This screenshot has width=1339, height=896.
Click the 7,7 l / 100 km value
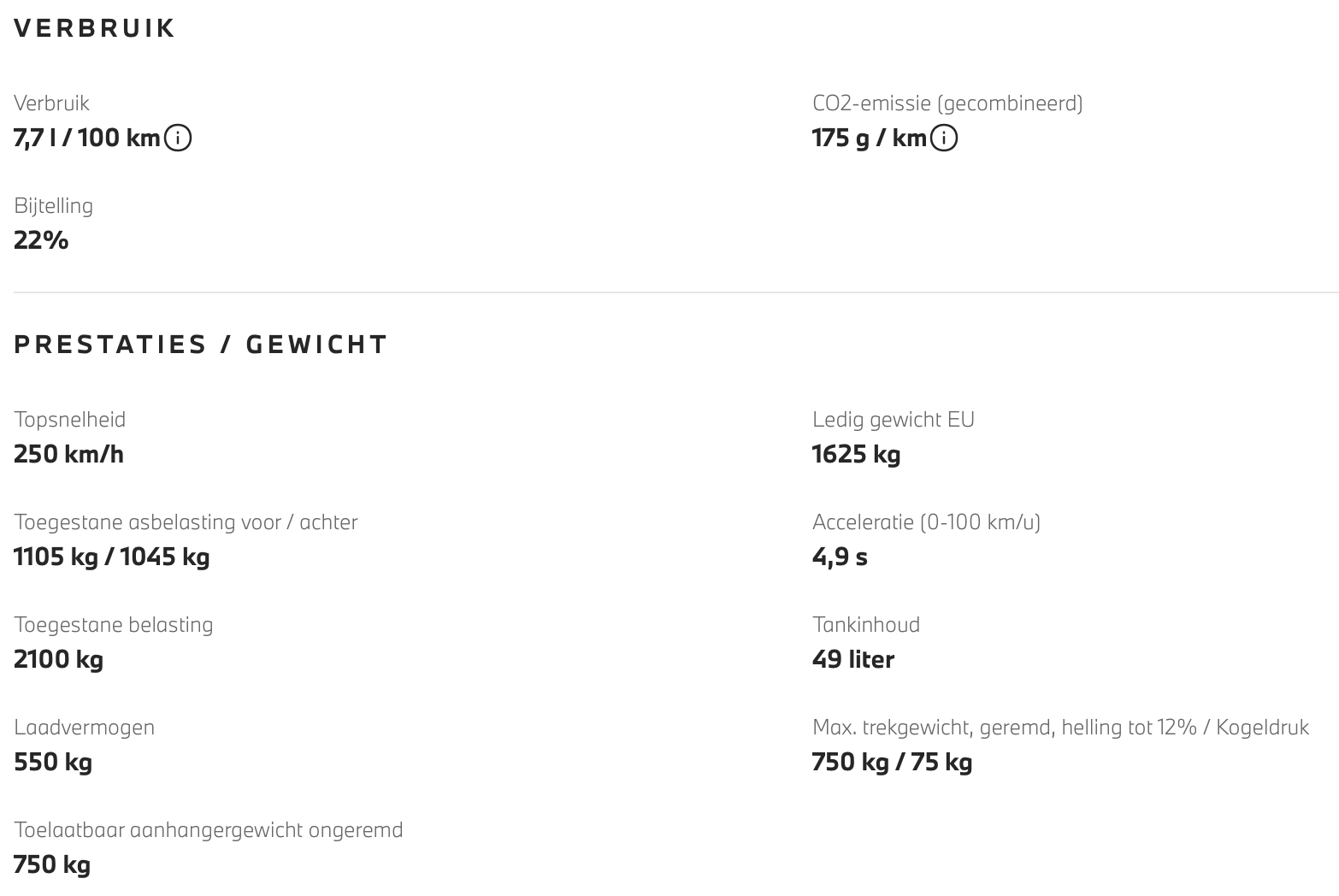[x=87, y=138]
